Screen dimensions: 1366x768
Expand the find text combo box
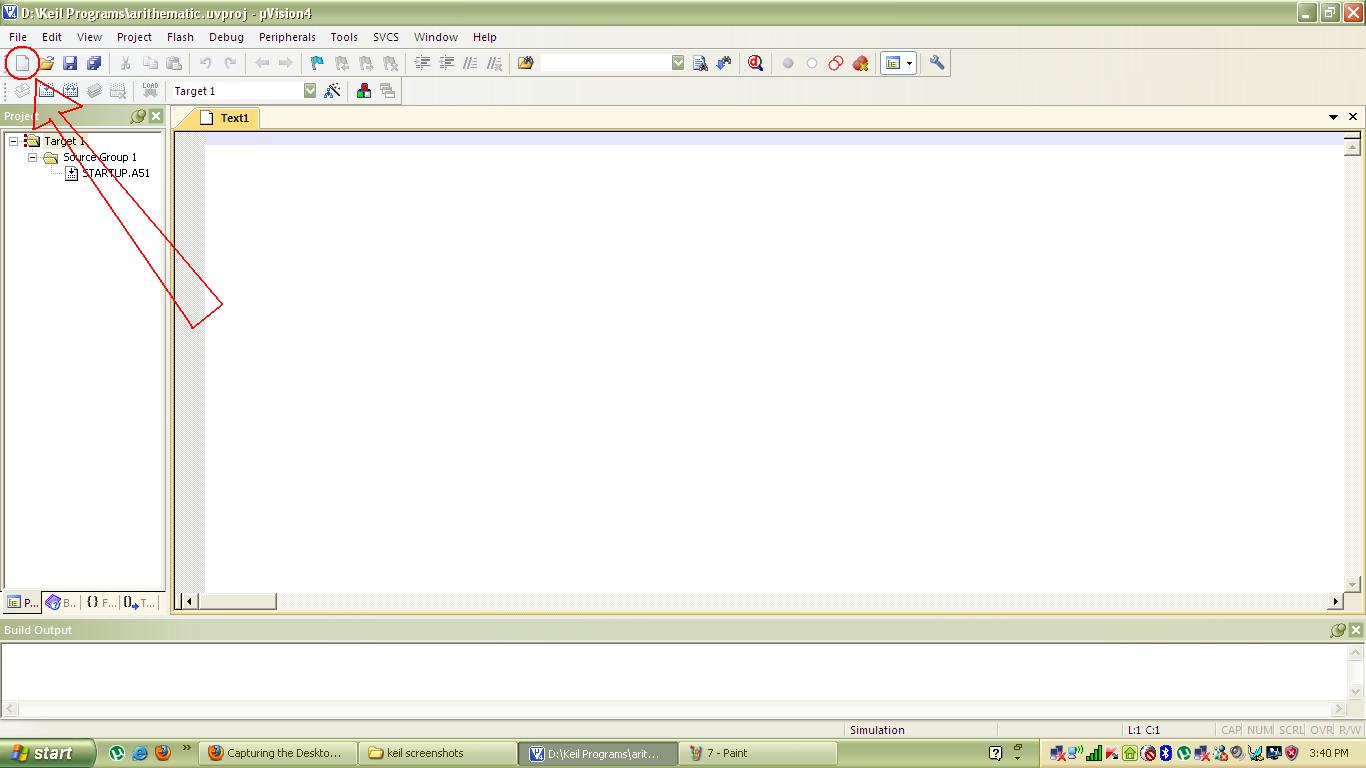pyautogui.click(x=678, y=63)
